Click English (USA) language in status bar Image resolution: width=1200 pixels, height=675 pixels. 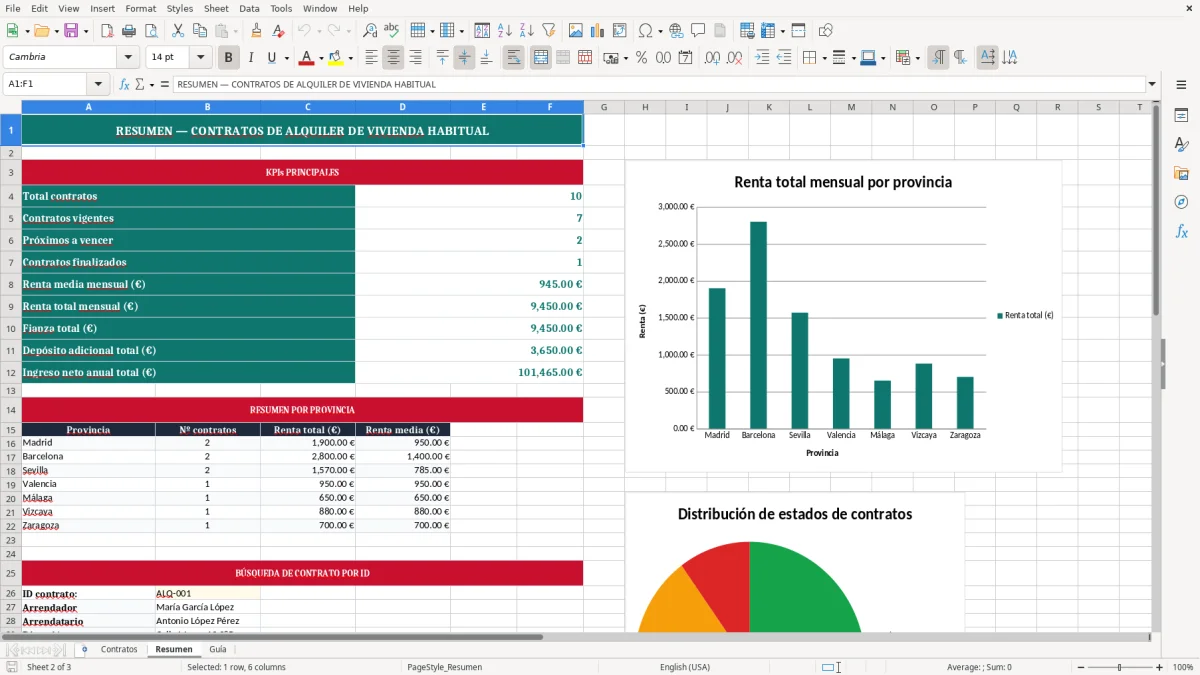pyautogui.click(x=685, y=667)
